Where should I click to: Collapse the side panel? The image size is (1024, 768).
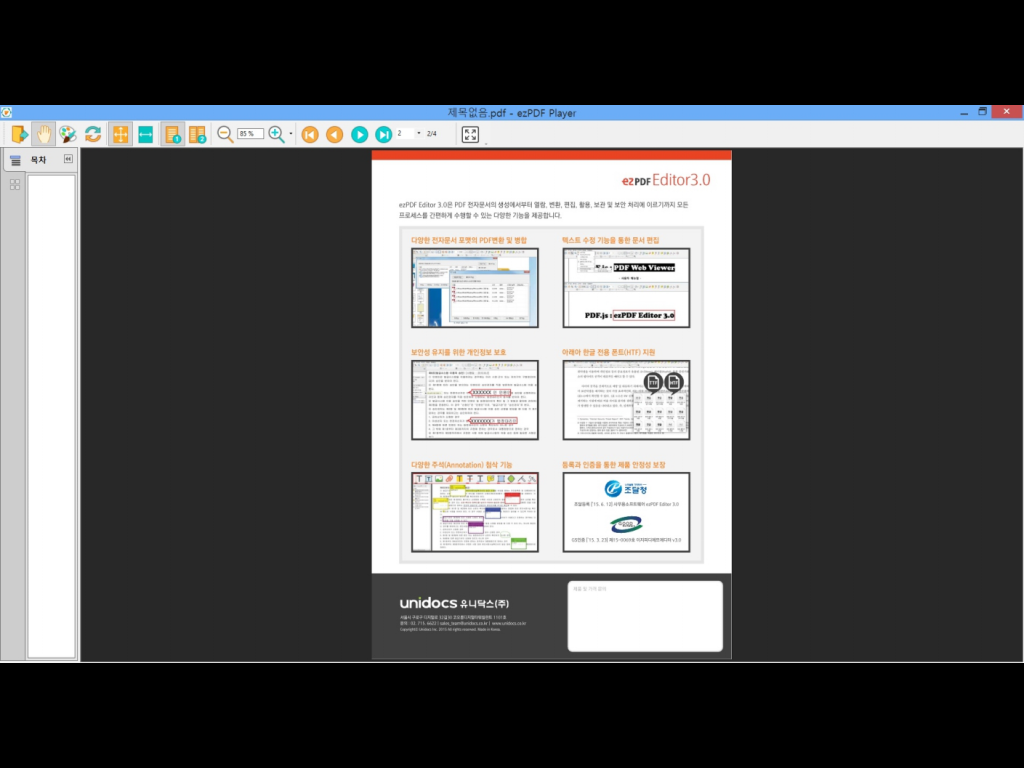pos(68,159)
